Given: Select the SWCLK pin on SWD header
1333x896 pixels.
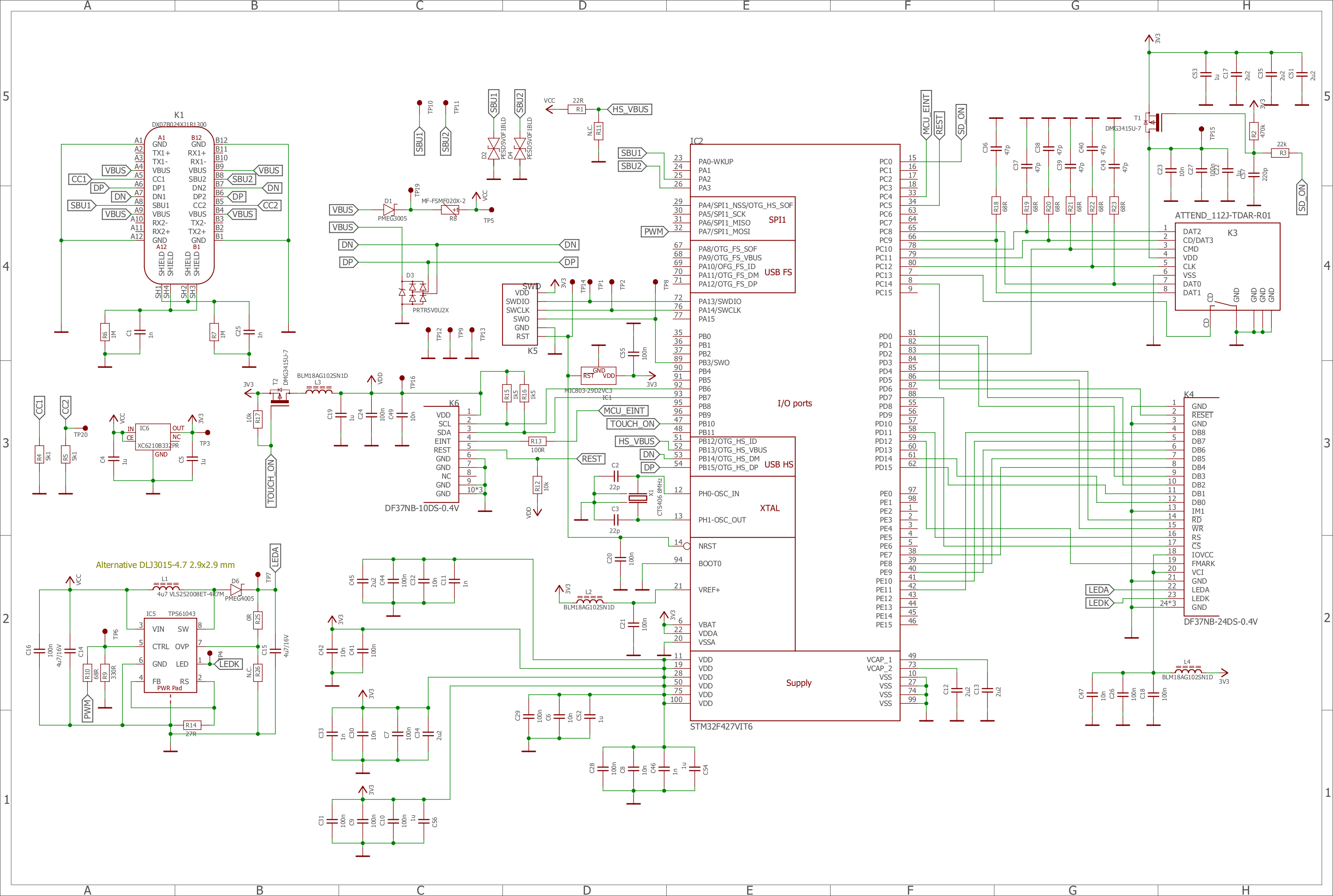Looking at the screenshot, I should coord(518,310).
